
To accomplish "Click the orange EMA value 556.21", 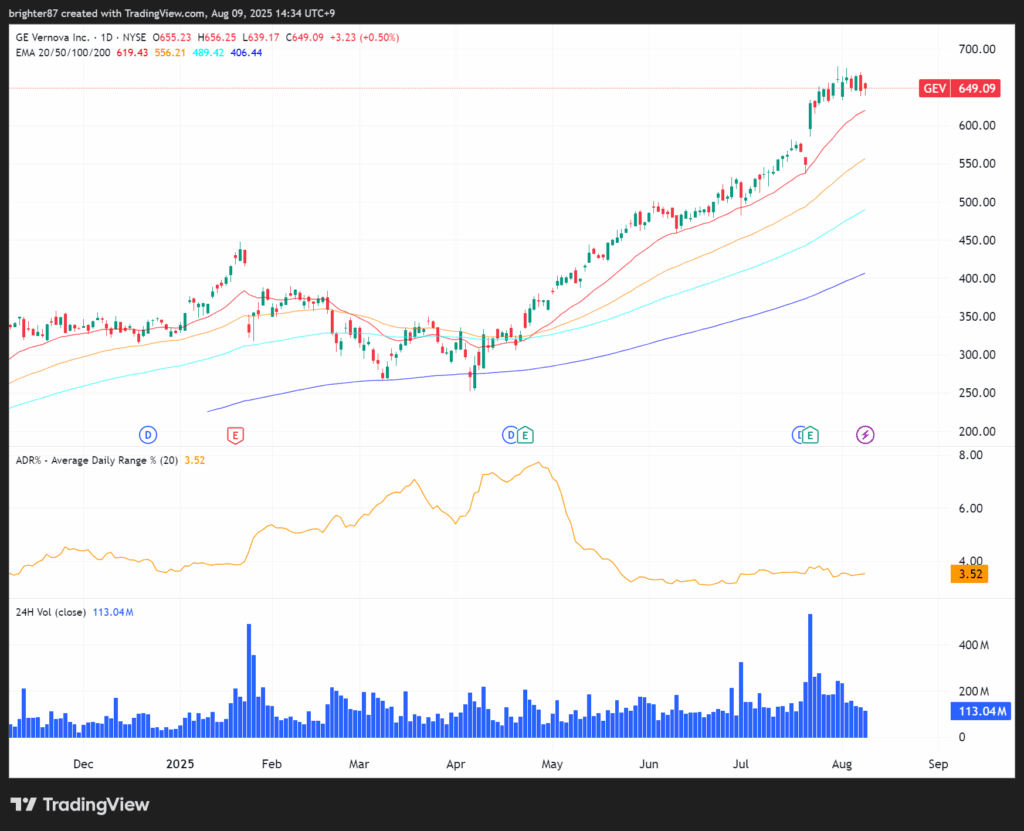I will [170, 53].
